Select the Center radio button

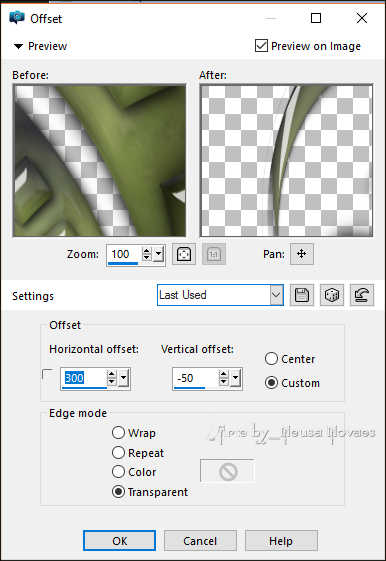271,358
